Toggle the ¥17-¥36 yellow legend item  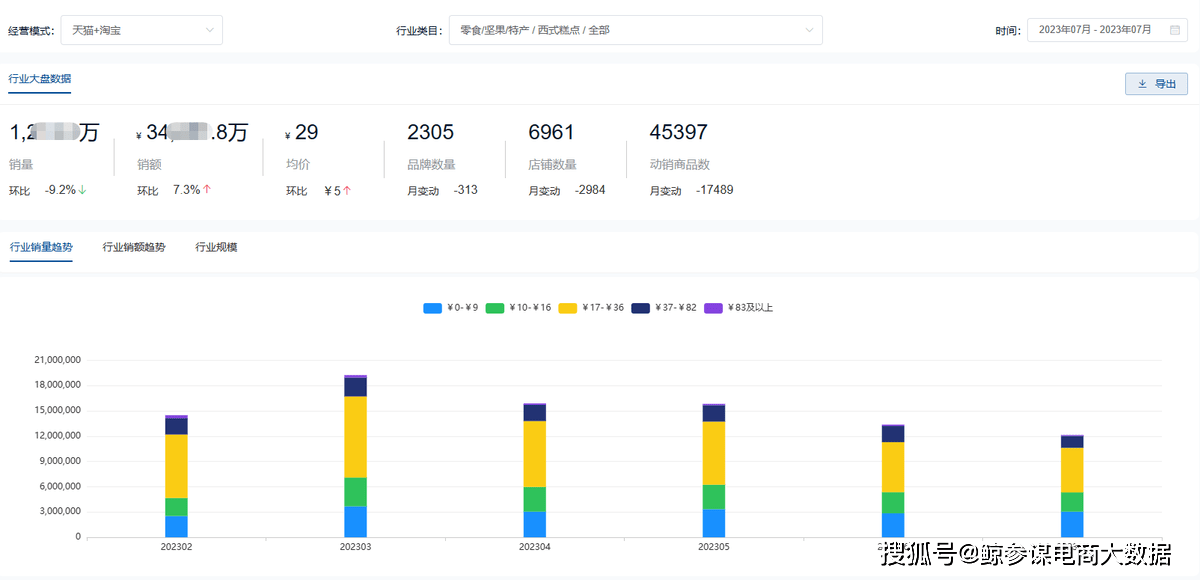point(591,308)
